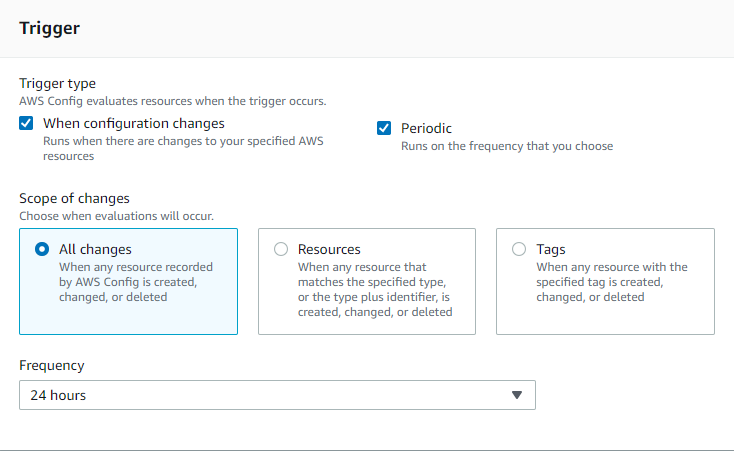734x451 pixels.
Task: Select the "All changes" radio button
Action: tap(42, 249)
